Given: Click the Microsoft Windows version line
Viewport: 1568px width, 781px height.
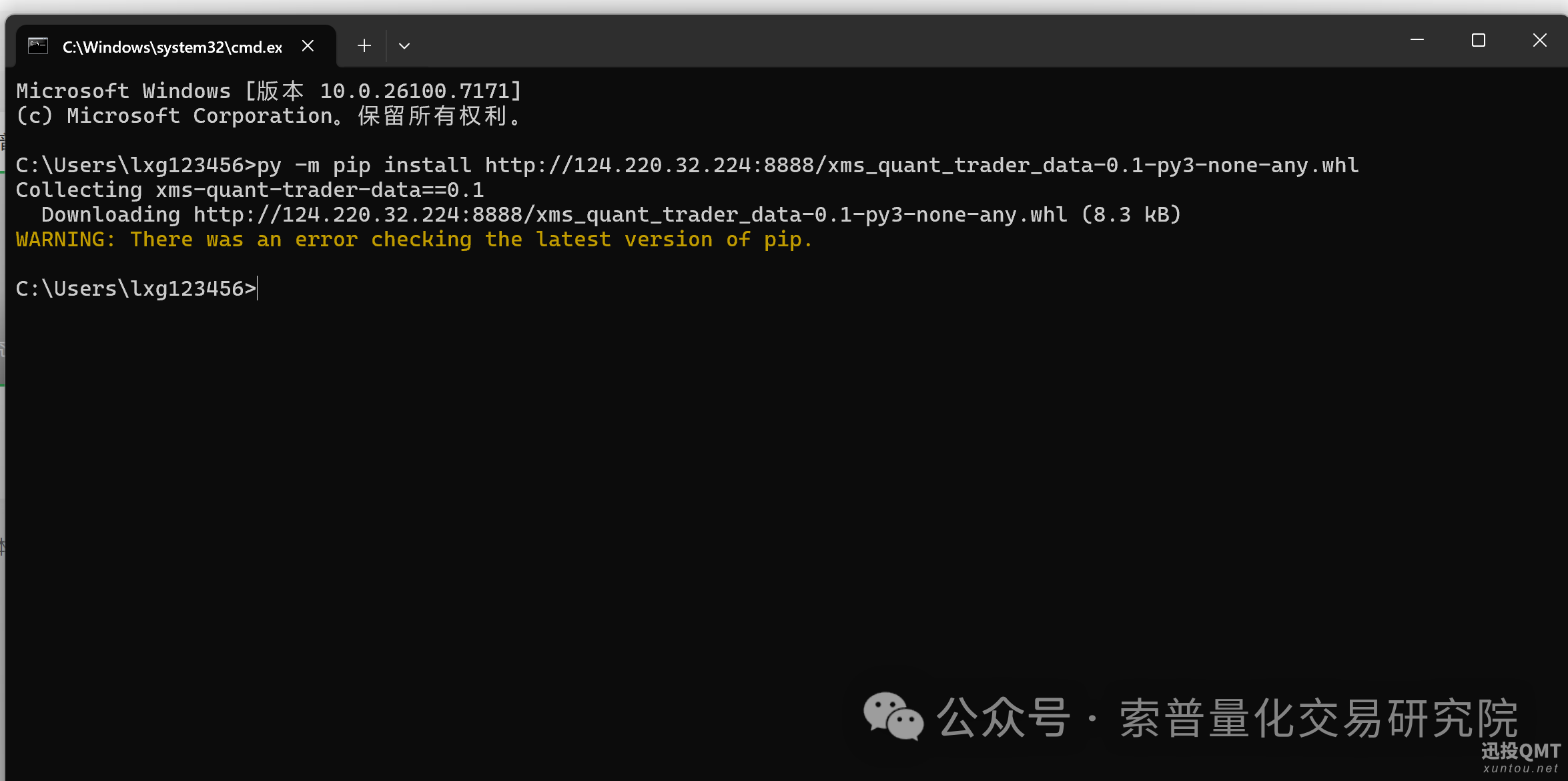Looking at the screenshot, I should [268, 91].
